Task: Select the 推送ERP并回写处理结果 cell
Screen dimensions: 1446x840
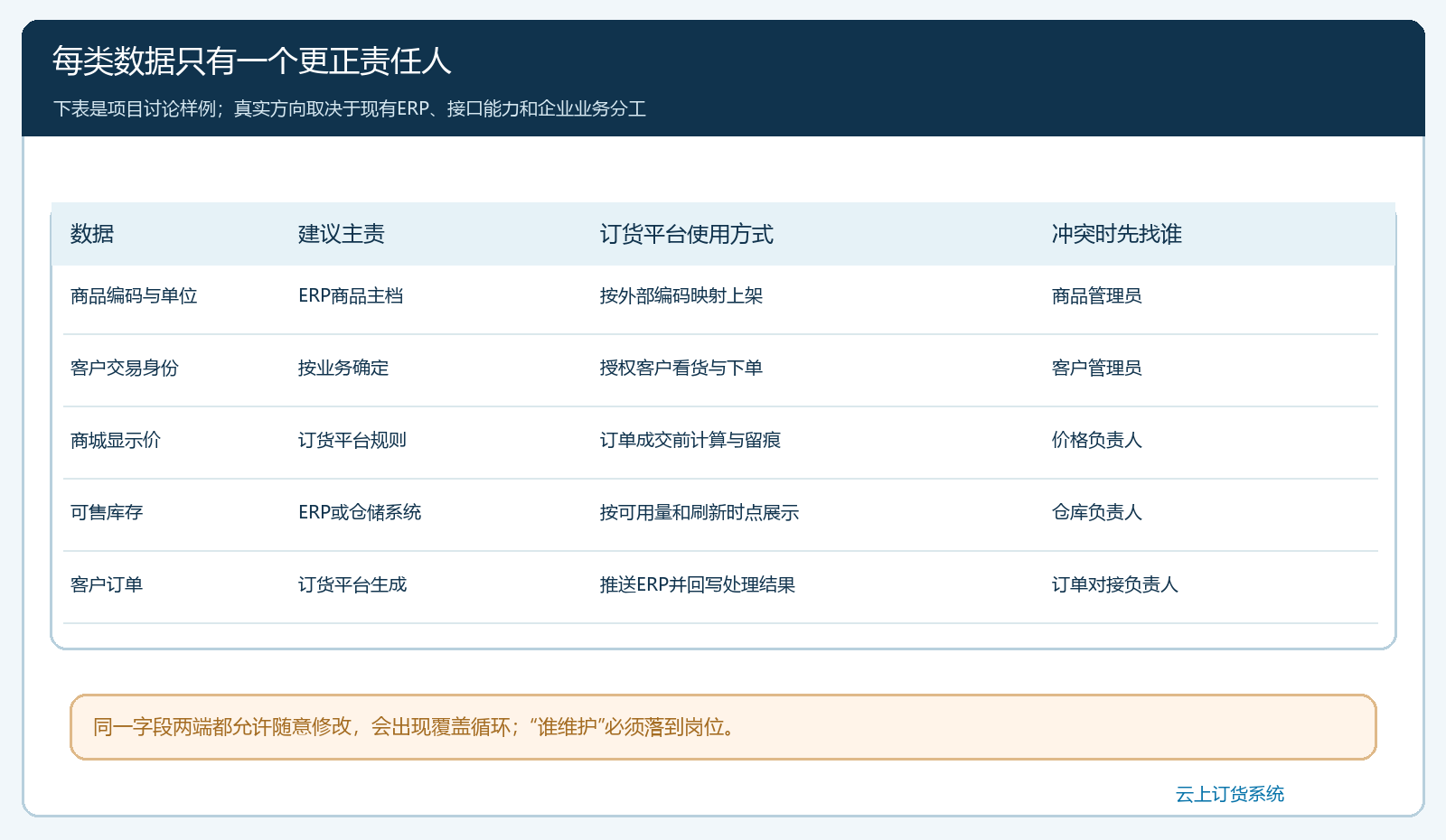Action: coord(698,584)
